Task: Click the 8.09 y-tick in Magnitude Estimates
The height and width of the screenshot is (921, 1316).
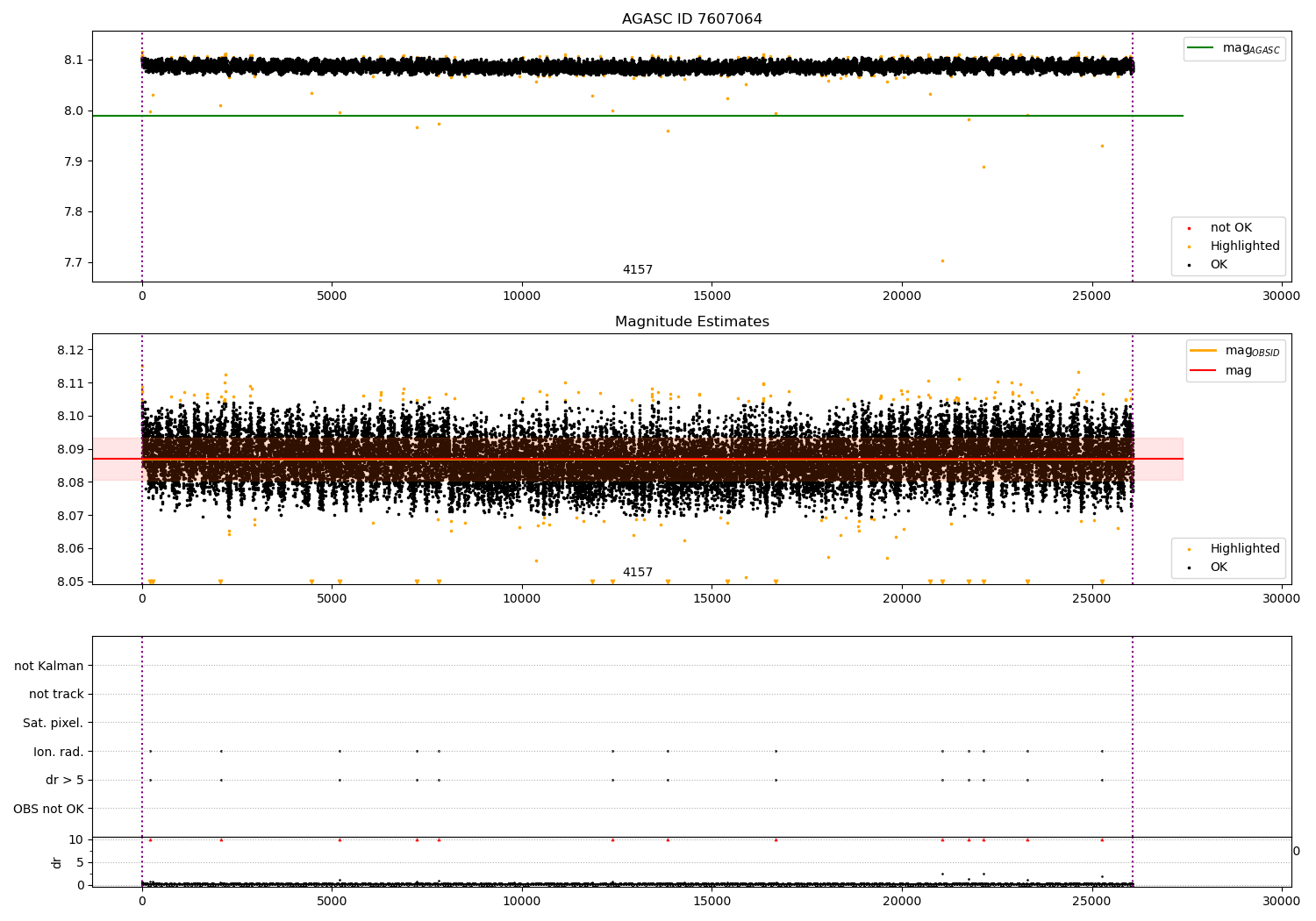Action: click(71, 450)
